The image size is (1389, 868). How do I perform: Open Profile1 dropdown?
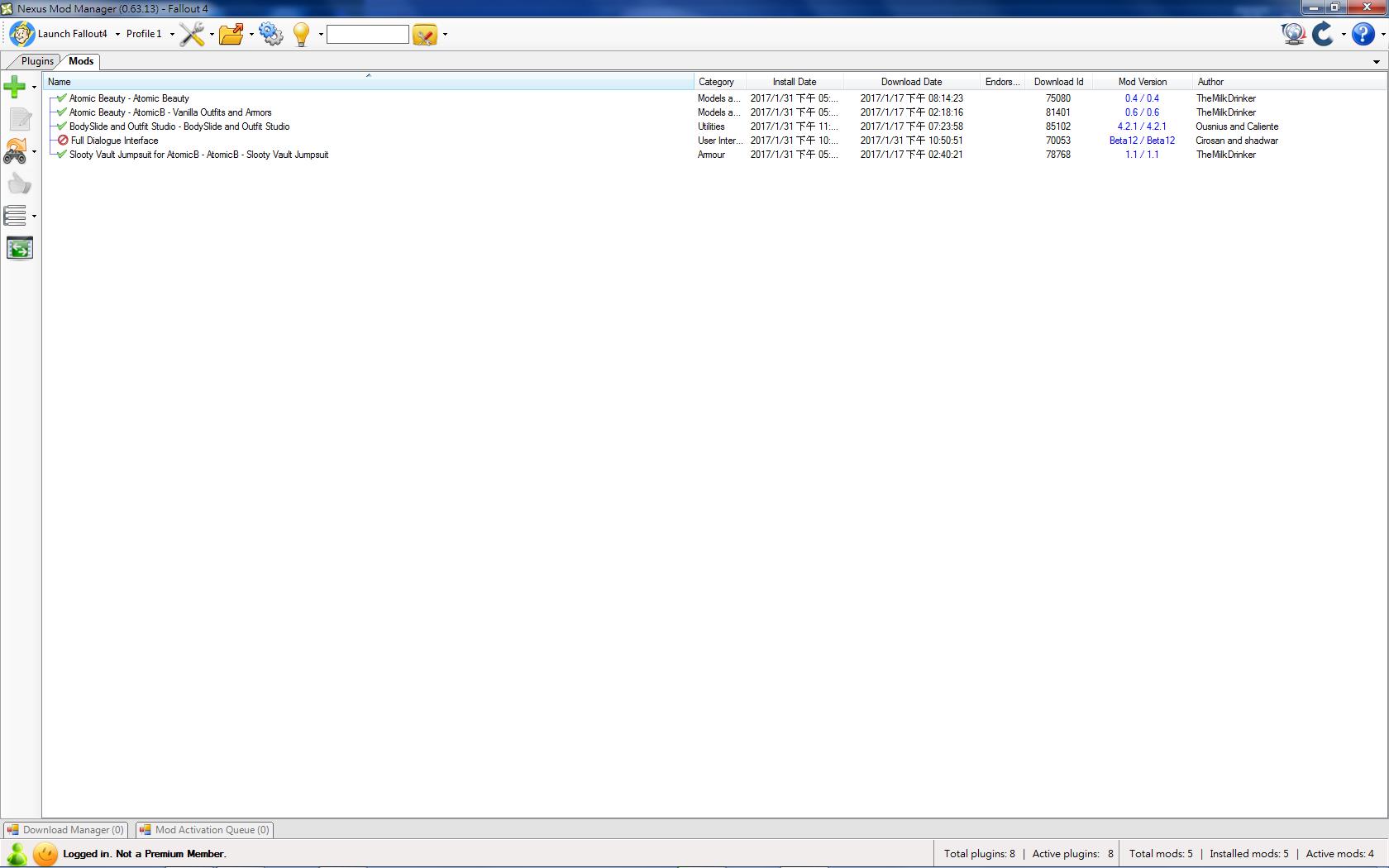[150, 34]
